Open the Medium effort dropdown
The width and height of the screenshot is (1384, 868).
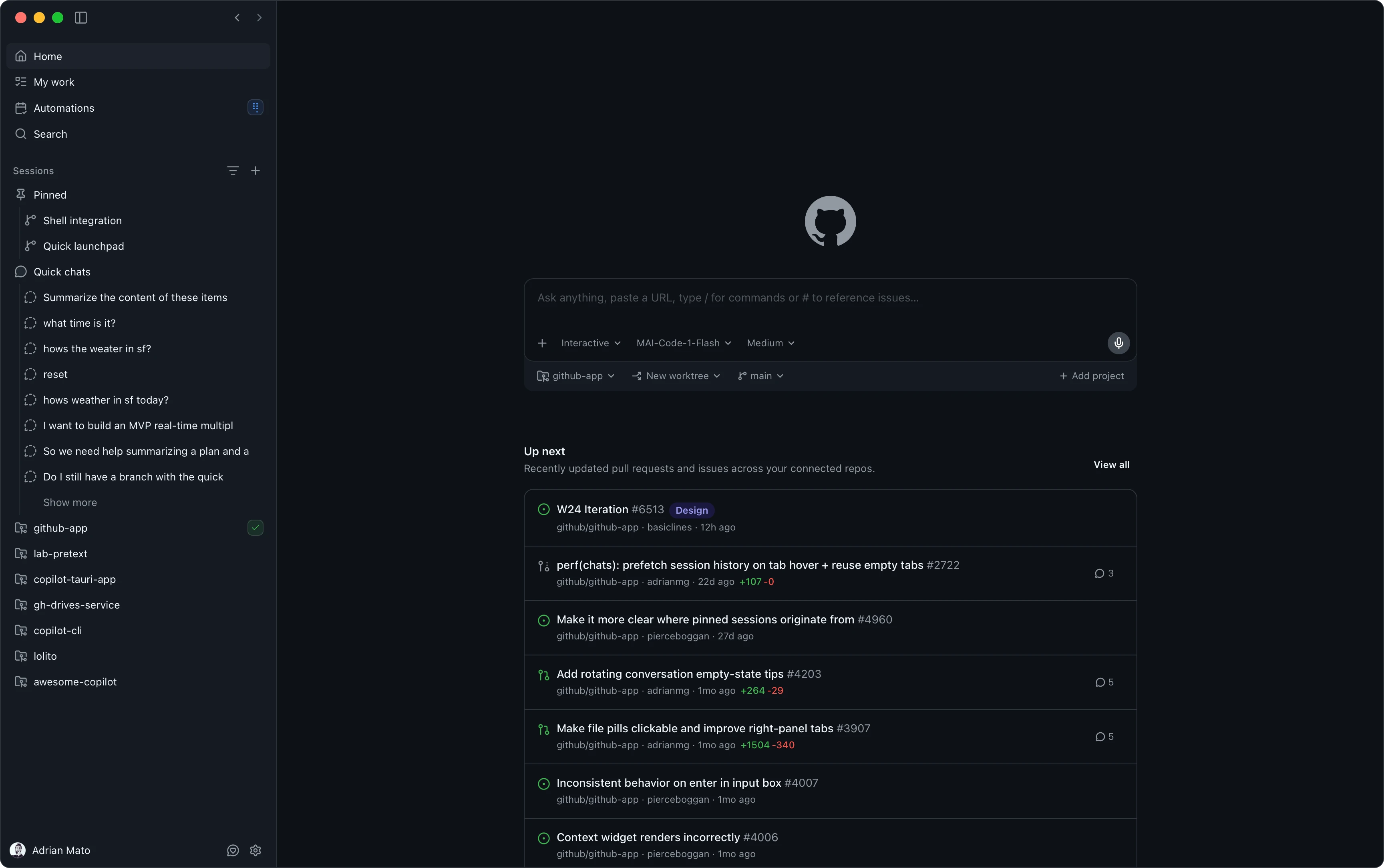(x=770, y=343)
